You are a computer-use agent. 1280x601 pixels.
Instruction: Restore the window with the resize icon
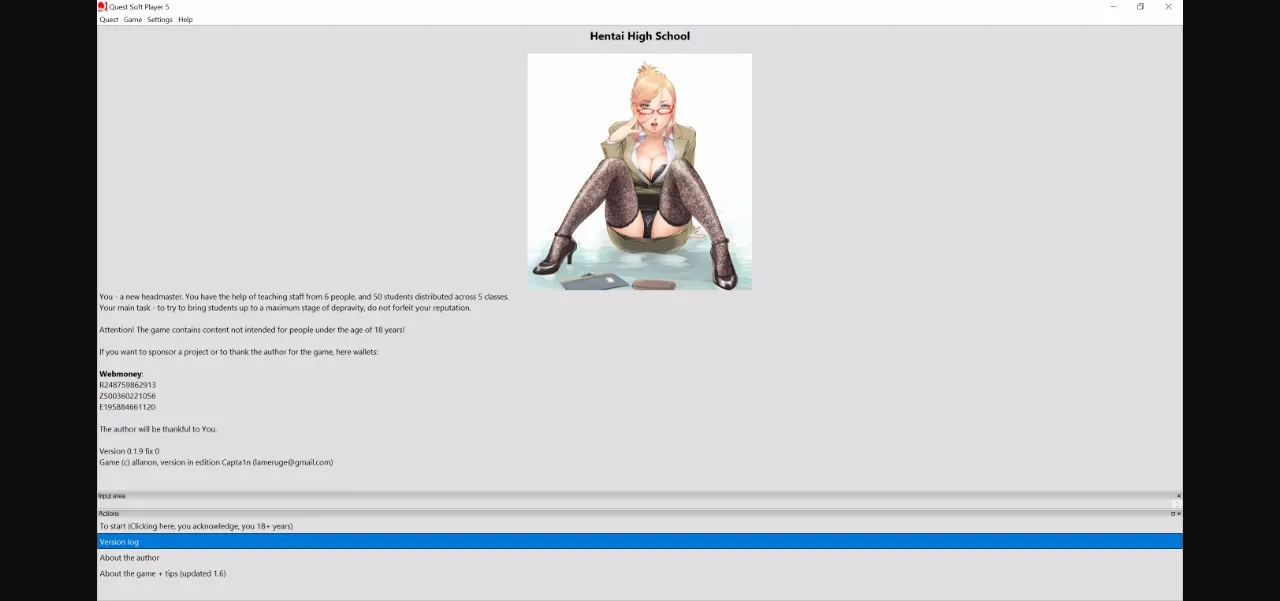click(1140, 7)
